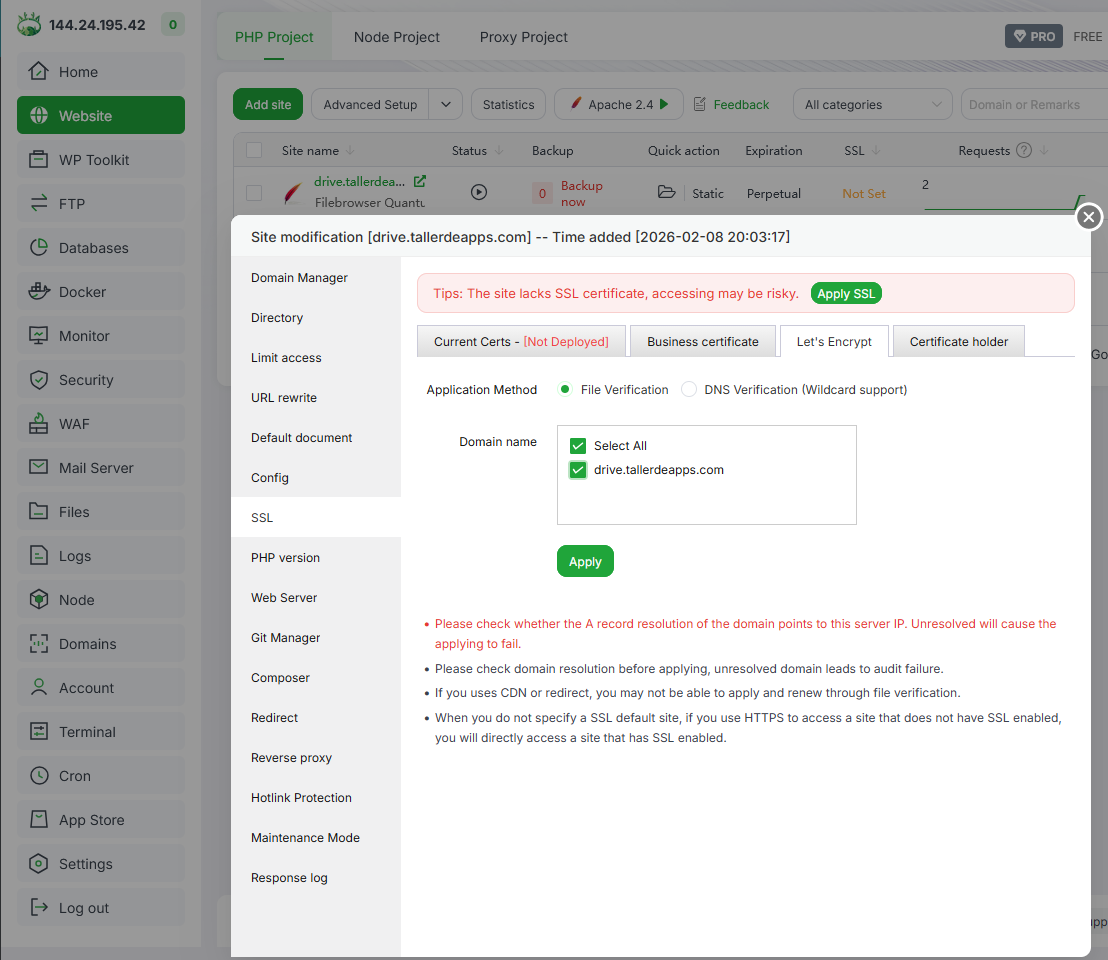Open the Terminal icon in sidebar

click(39, 732)
